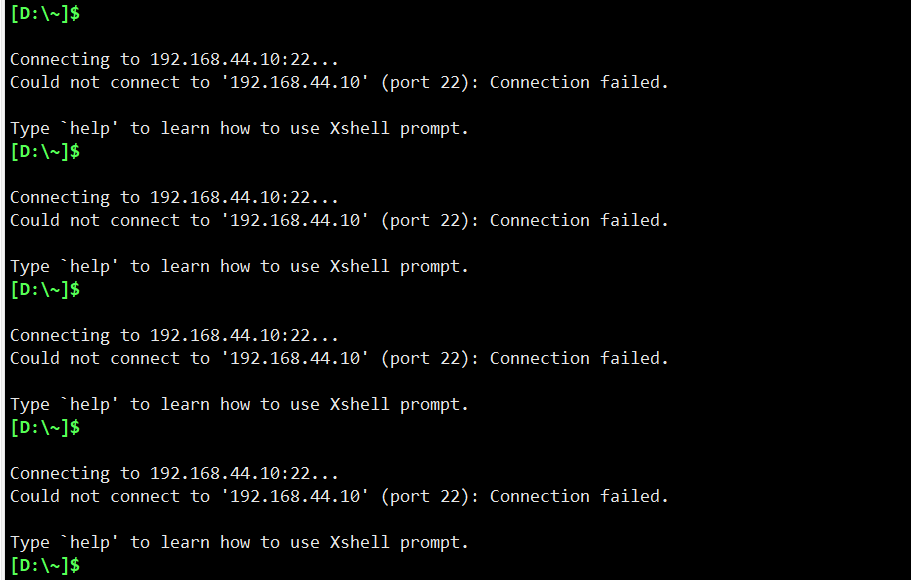The height and width of the screenshot is (580, 911).
Task: Click the fourth [D:\~]$ prompt from top
Action: point(45,427)
